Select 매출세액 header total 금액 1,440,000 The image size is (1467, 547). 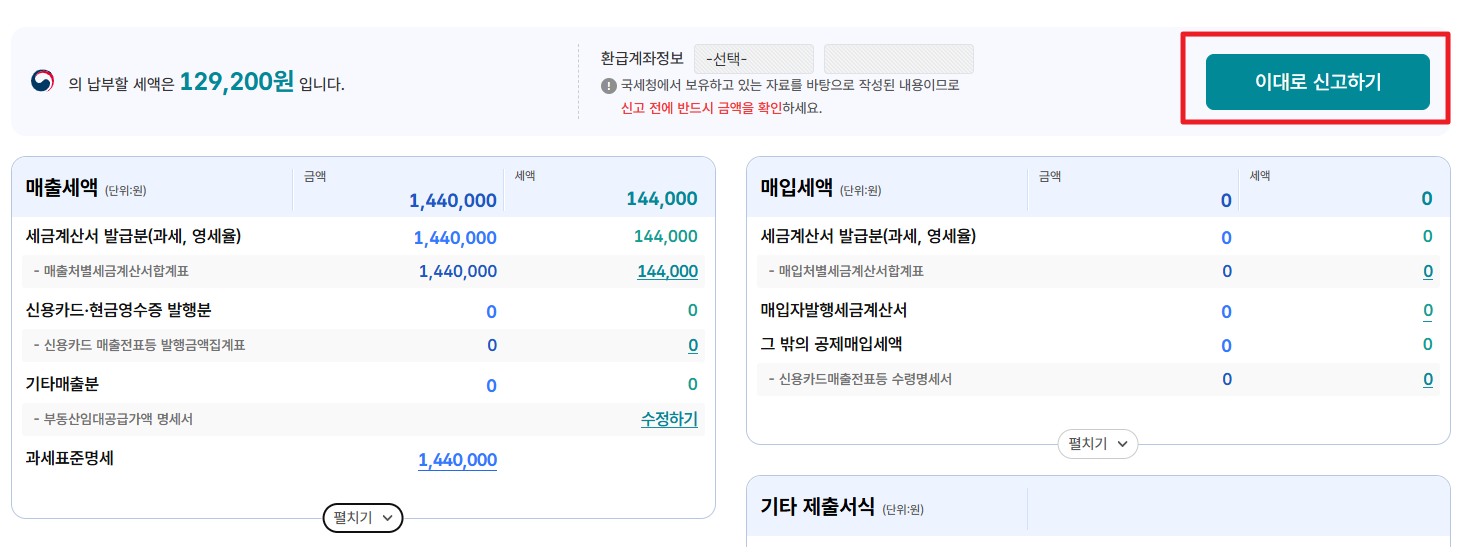click(453, 200)
